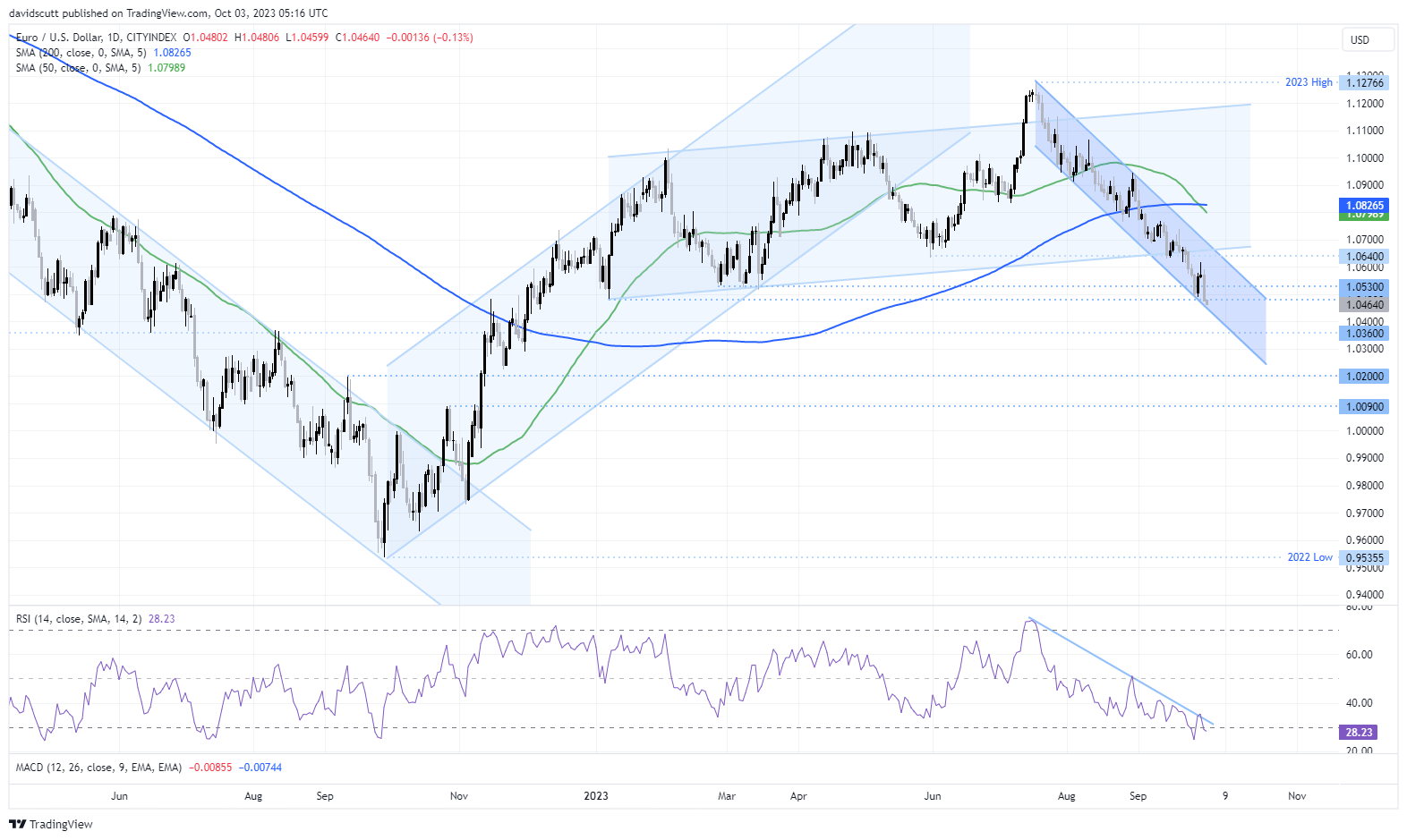Click the published-on-TradingView header text
Screen dimensions: 1407x840
tap(168, 13)
